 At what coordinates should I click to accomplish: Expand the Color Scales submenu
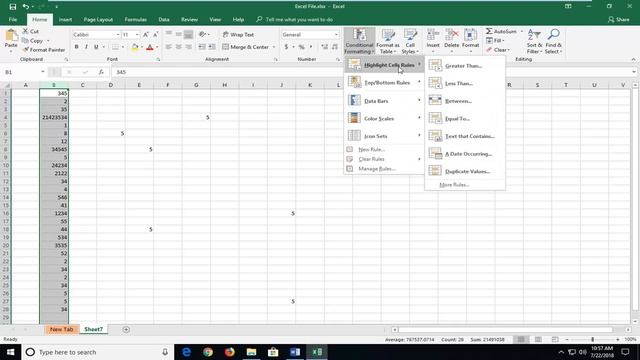384,118
